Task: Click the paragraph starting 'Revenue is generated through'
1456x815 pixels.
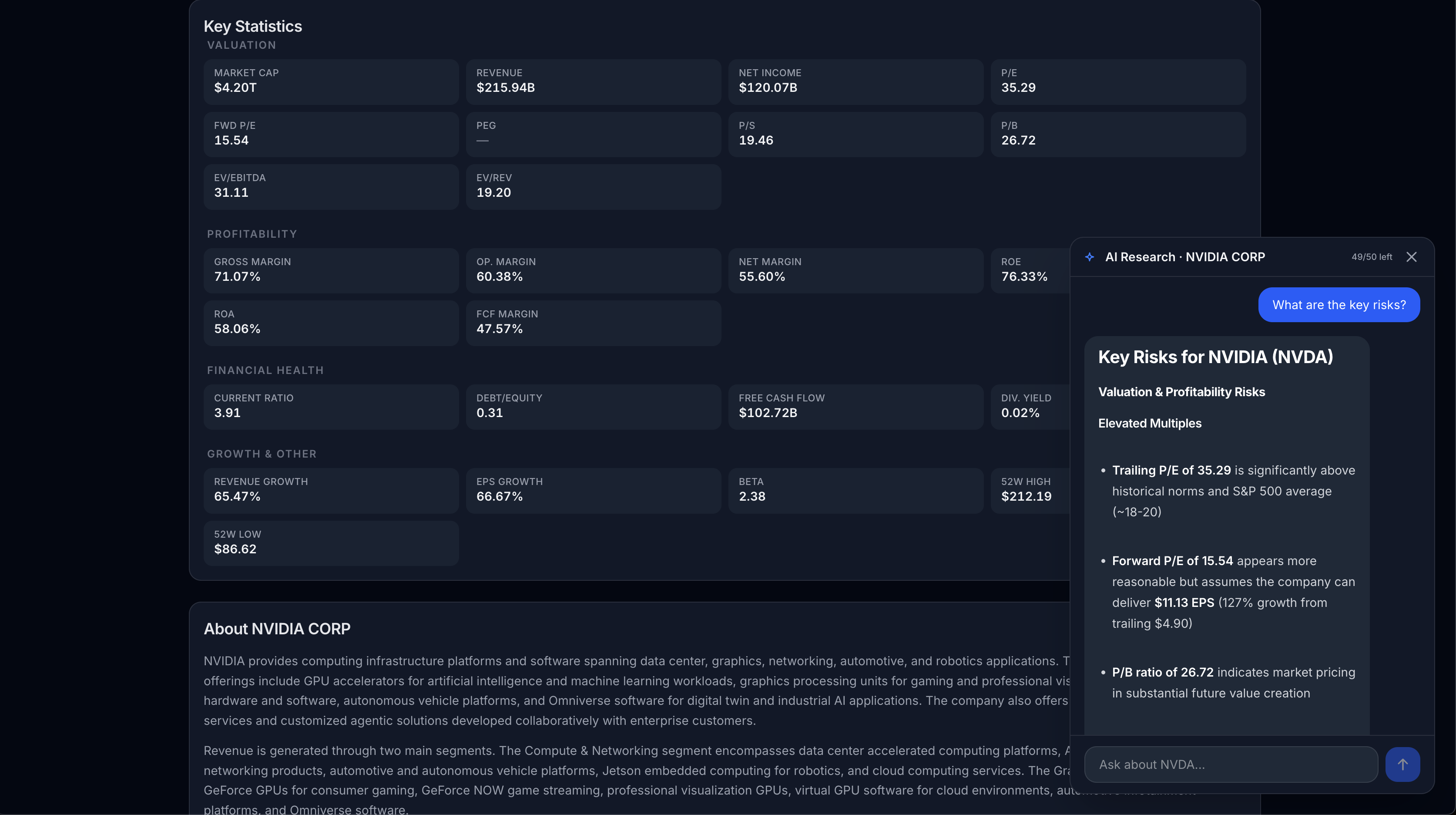Action: pyautogui.click(x=637, y=781)
